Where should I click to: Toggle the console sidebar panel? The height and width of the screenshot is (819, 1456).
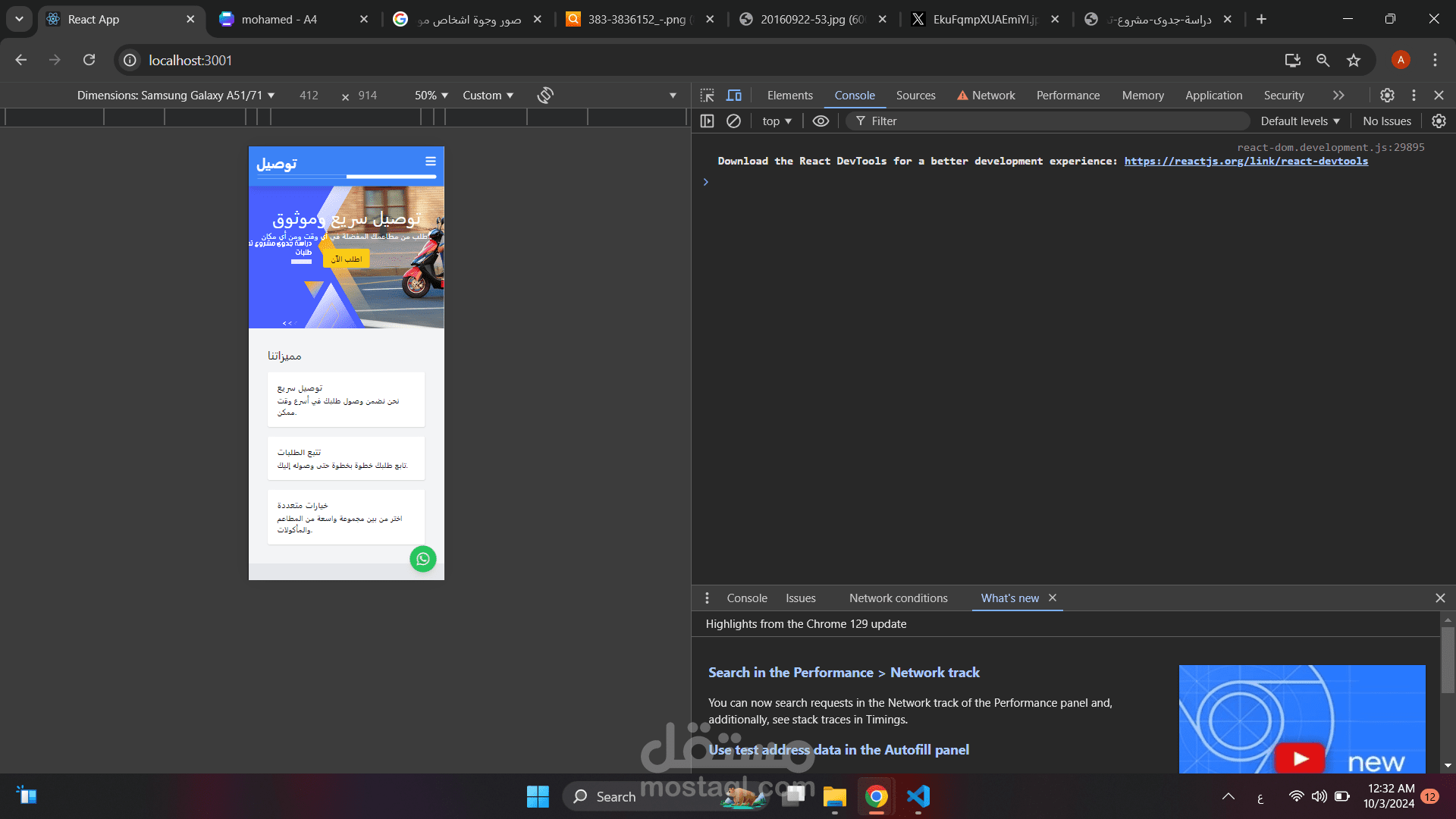708,121
